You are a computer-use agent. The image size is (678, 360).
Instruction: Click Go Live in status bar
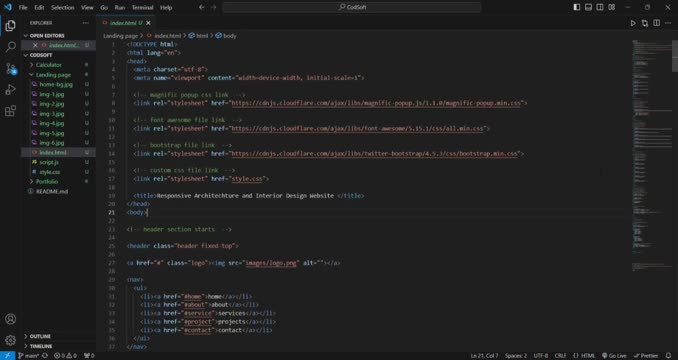coord(614,356)
